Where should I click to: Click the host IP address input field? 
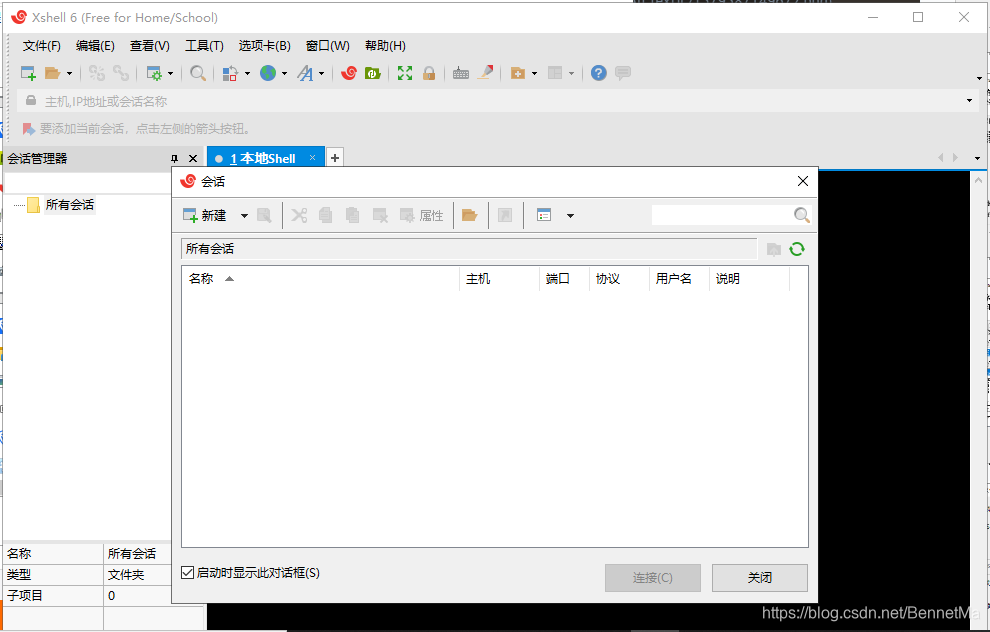tap(400, 100)
